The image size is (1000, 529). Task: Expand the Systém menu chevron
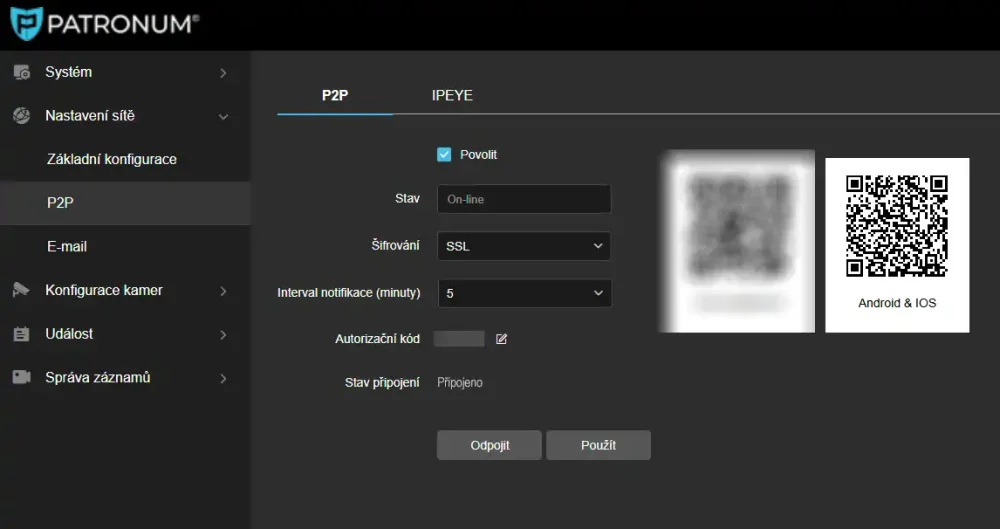pyautogui.click(x=223, y=73)
